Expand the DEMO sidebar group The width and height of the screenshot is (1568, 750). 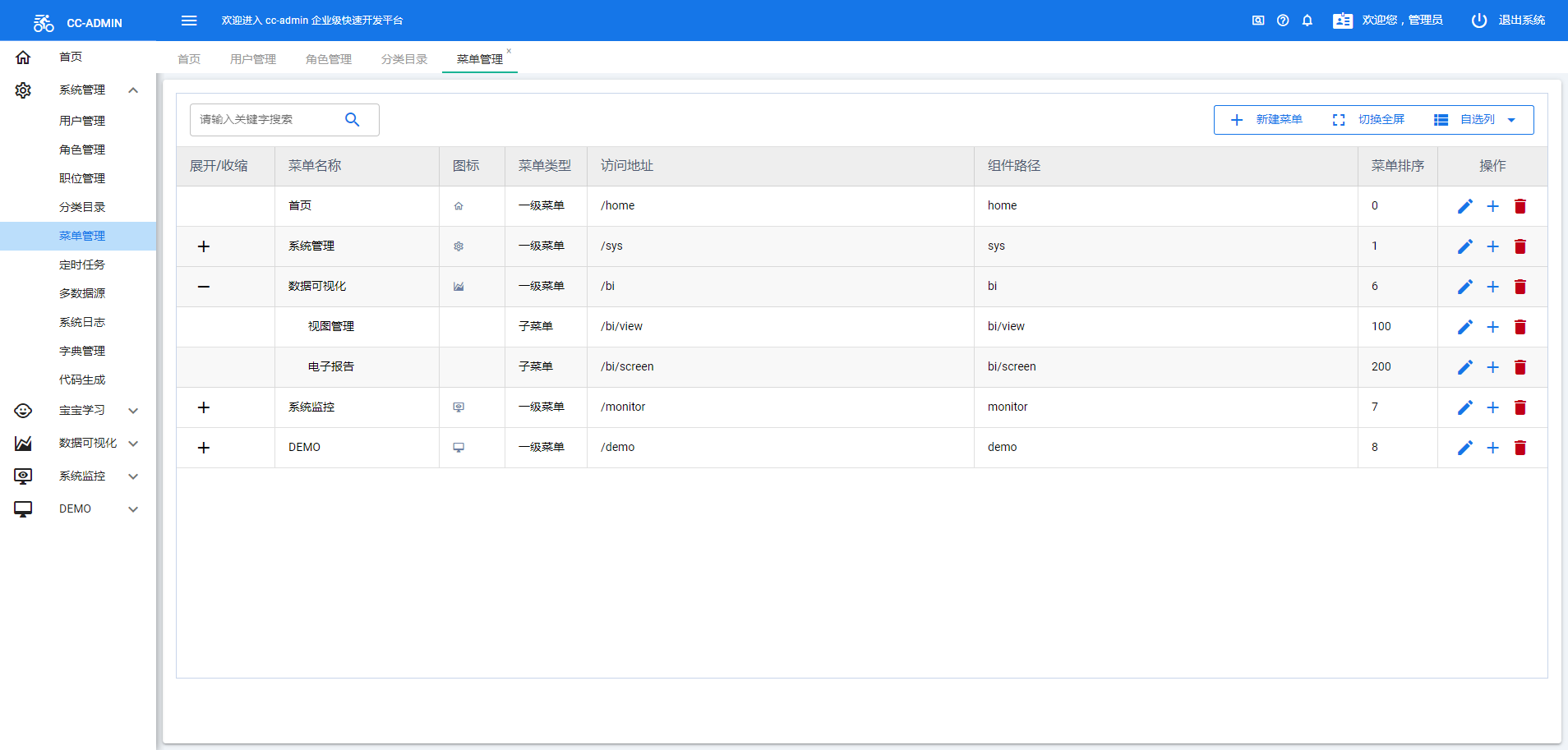point(133,509)
